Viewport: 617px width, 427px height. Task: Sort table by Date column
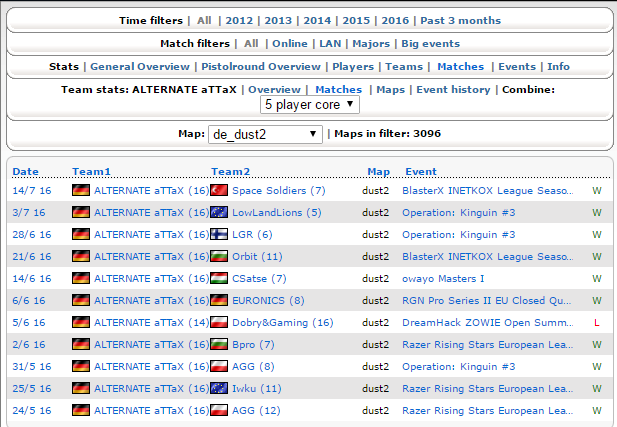click(x=25, y=172)
